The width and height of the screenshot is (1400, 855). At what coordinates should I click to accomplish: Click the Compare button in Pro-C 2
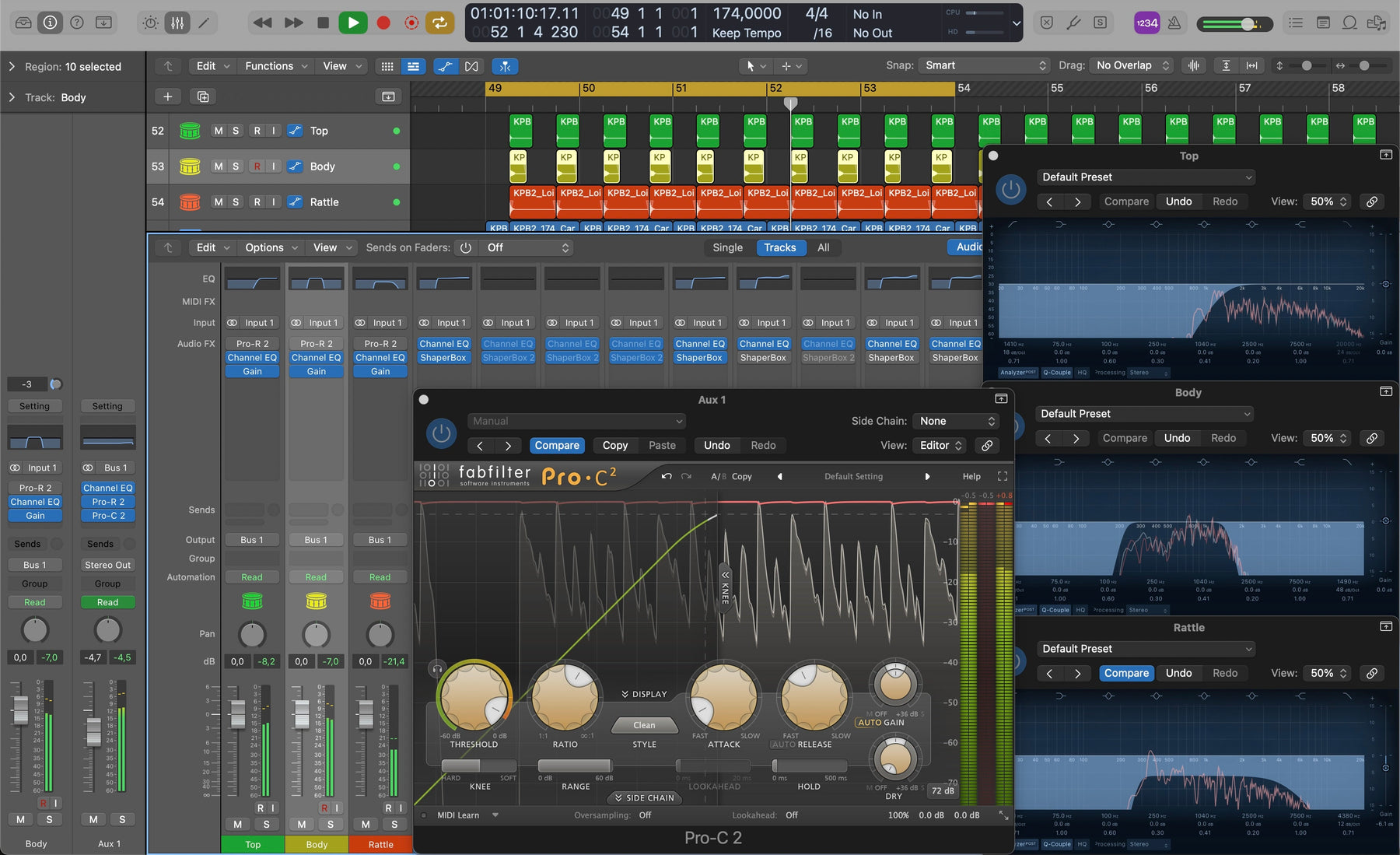(557, 445)
